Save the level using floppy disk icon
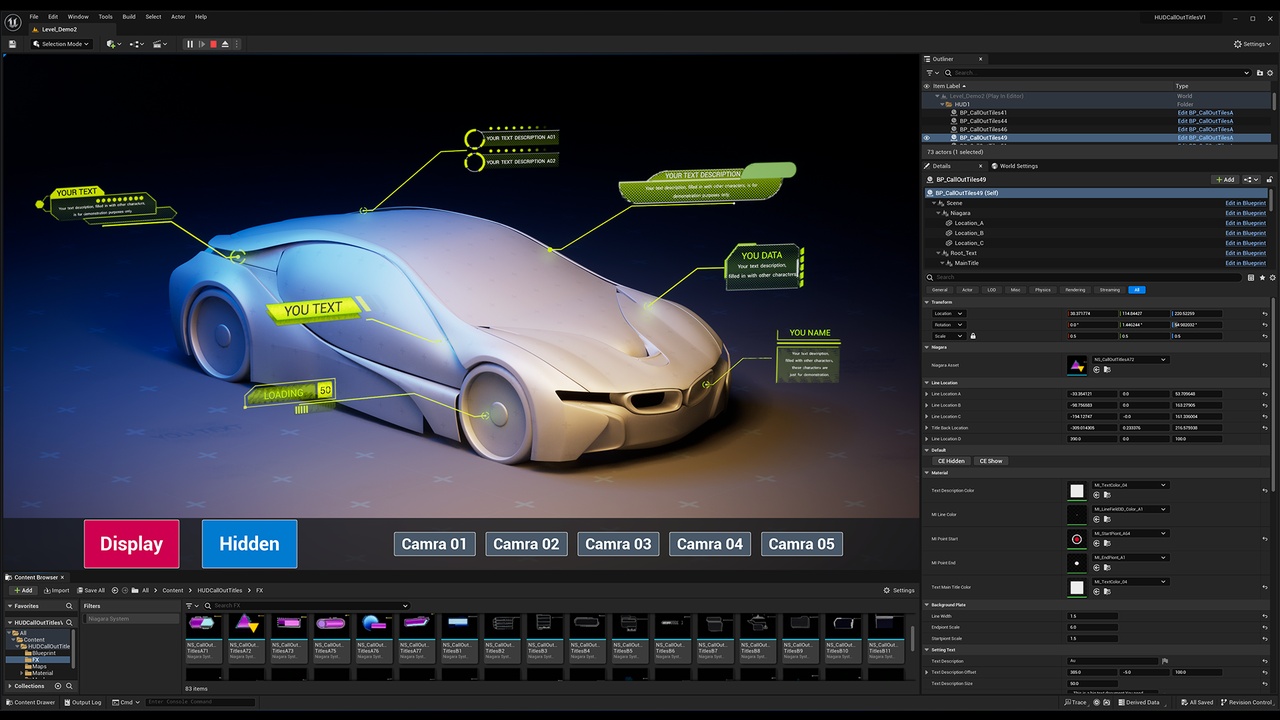 tap(12, 44)
